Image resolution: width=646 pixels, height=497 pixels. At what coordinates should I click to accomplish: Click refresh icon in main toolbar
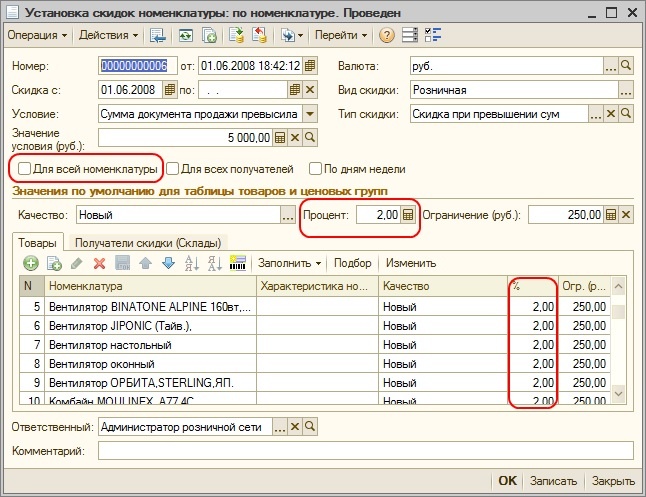[x=186, y=35]
